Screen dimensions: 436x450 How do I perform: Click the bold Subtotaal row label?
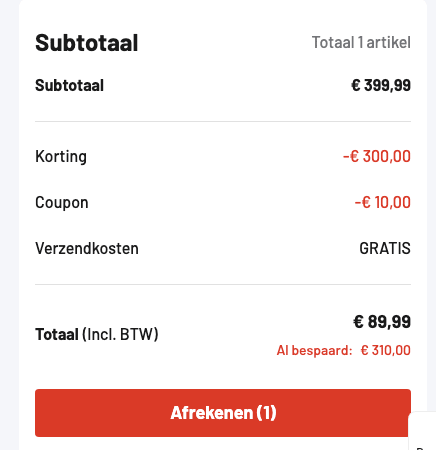(x=69, y=85)
